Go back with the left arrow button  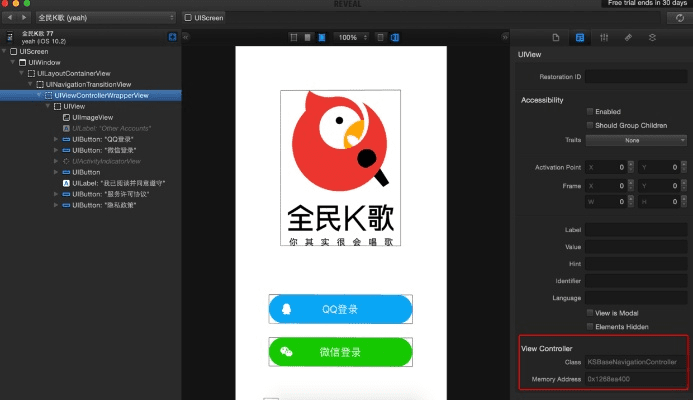tap(10, 18)
